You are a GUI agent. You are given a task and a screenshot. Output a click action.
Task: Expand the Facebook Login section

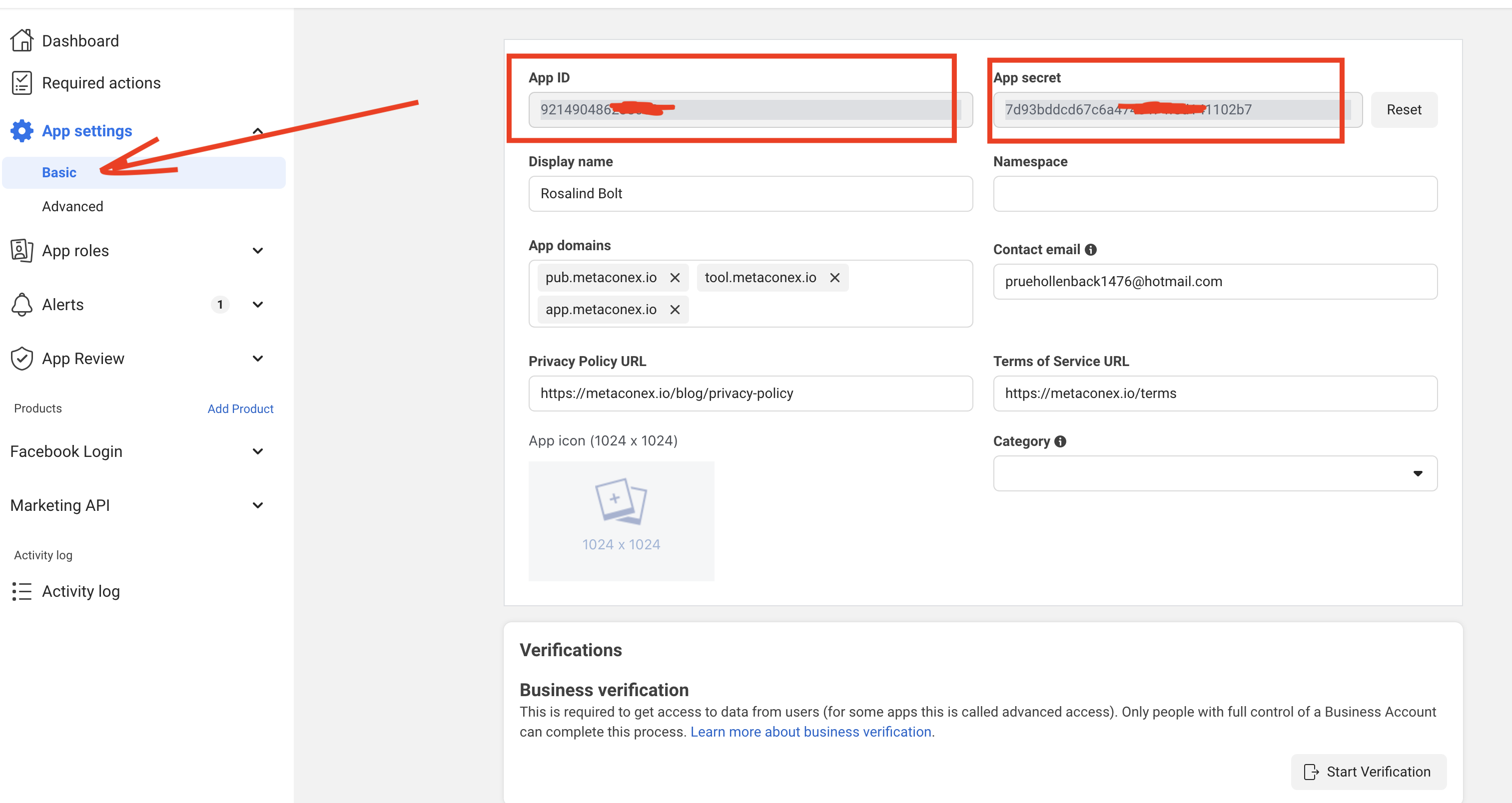(x=257, y=451)
